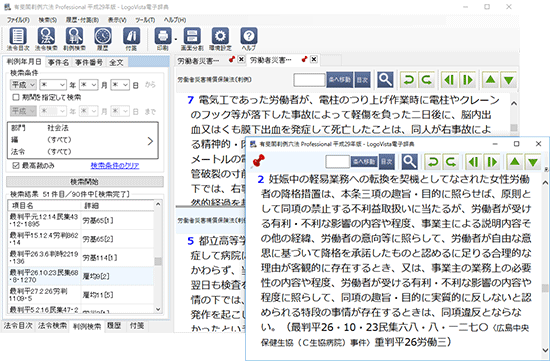Screen dimensions: 550x361
Task: Close the inactive 労働者災害 document tab
Action: tap(241, 60)
